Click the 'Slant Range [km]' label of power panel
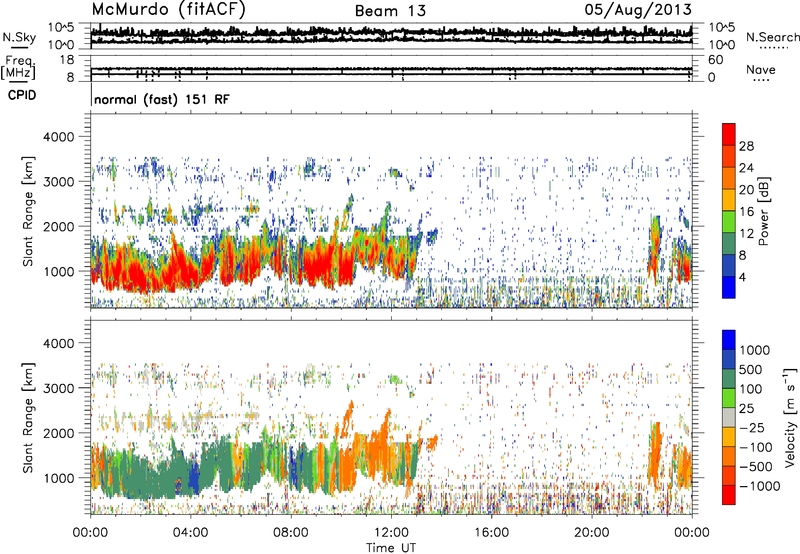800x554 pixels. (x=29, y=211)
